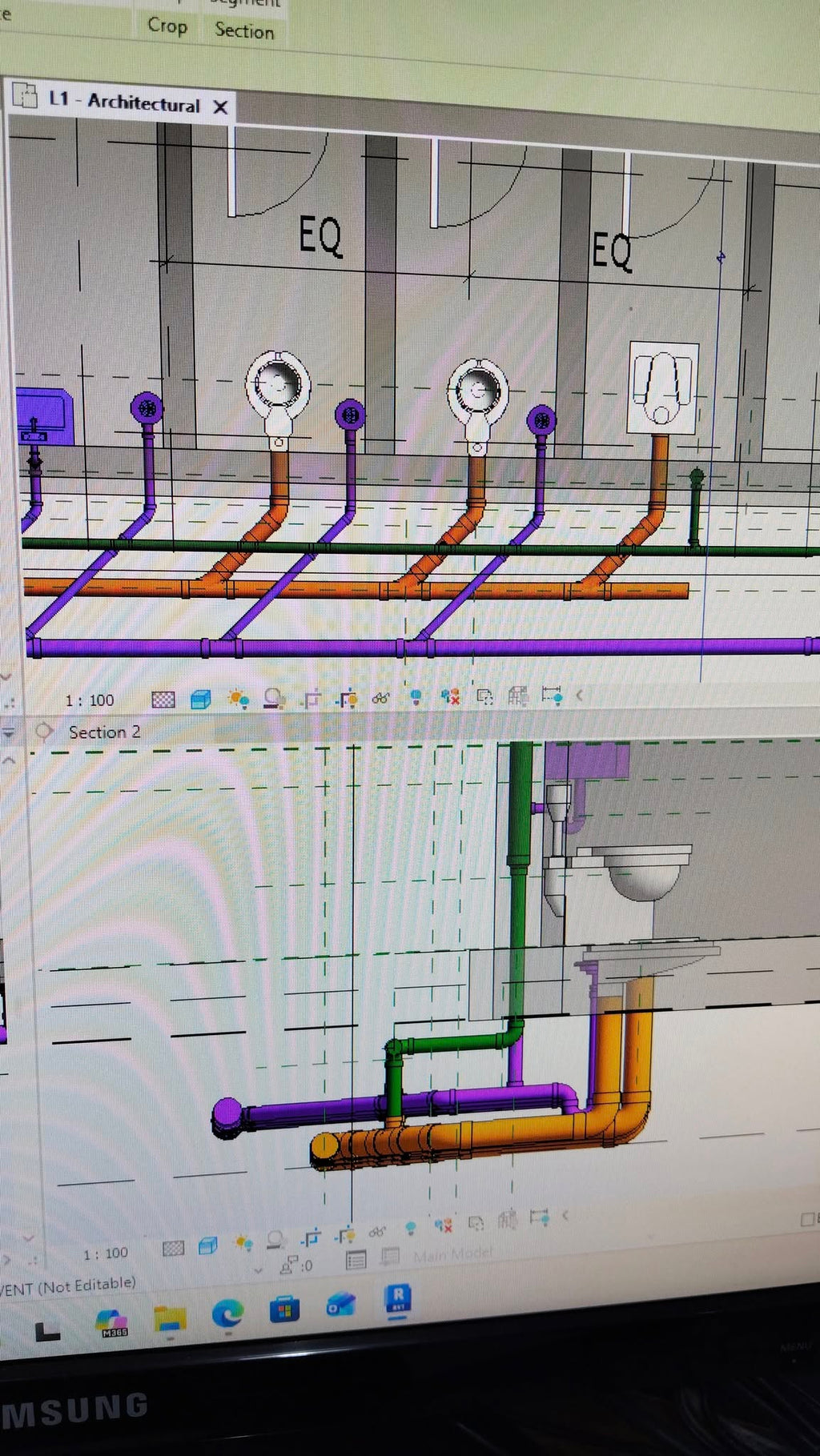Select the blue lavatory fixture at plan's left edge
820x1456 pixels.
point(45,415)
